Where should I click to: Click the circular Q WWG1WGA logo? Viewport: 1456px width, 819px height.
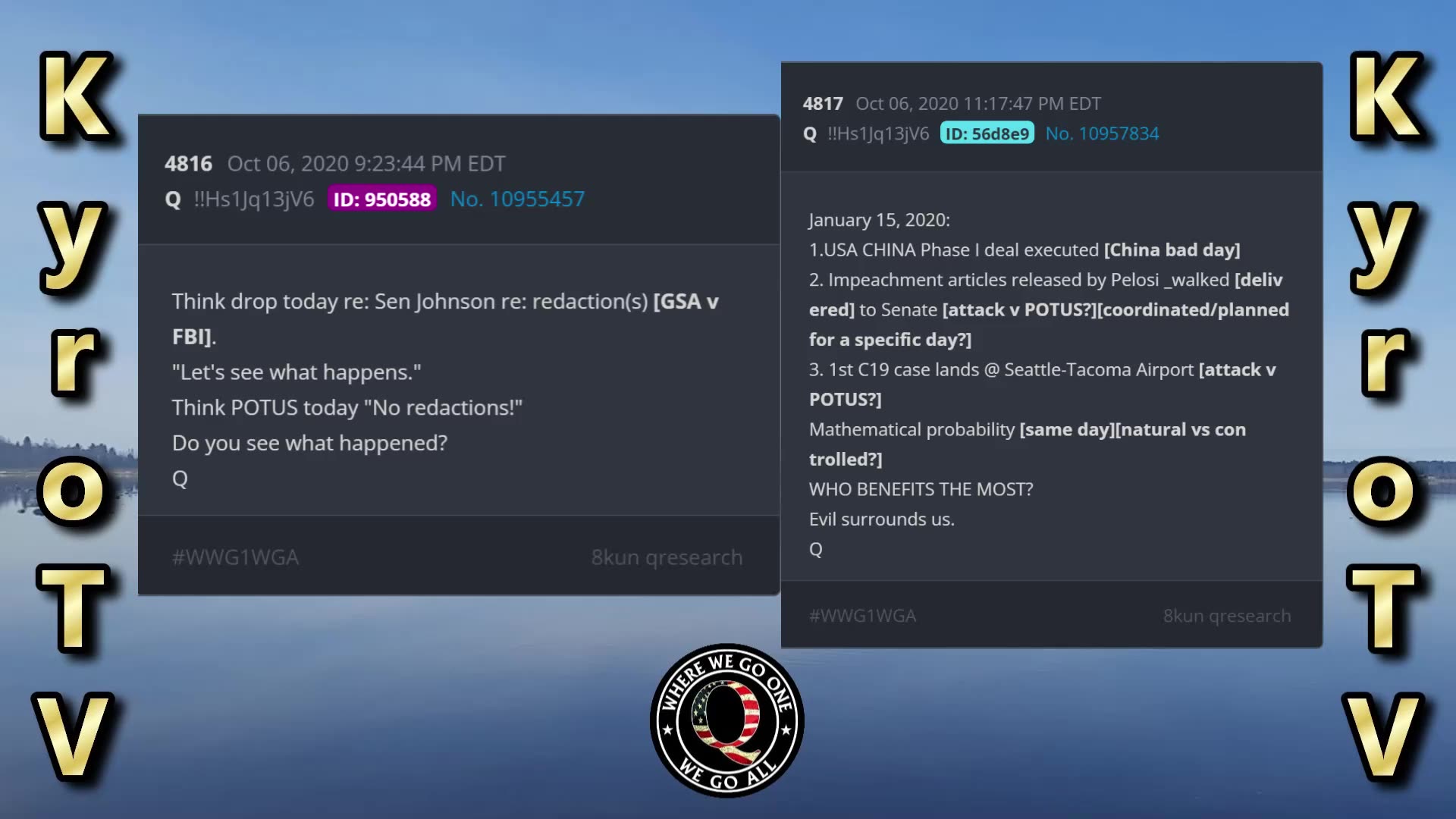click(x=726, y=720)
